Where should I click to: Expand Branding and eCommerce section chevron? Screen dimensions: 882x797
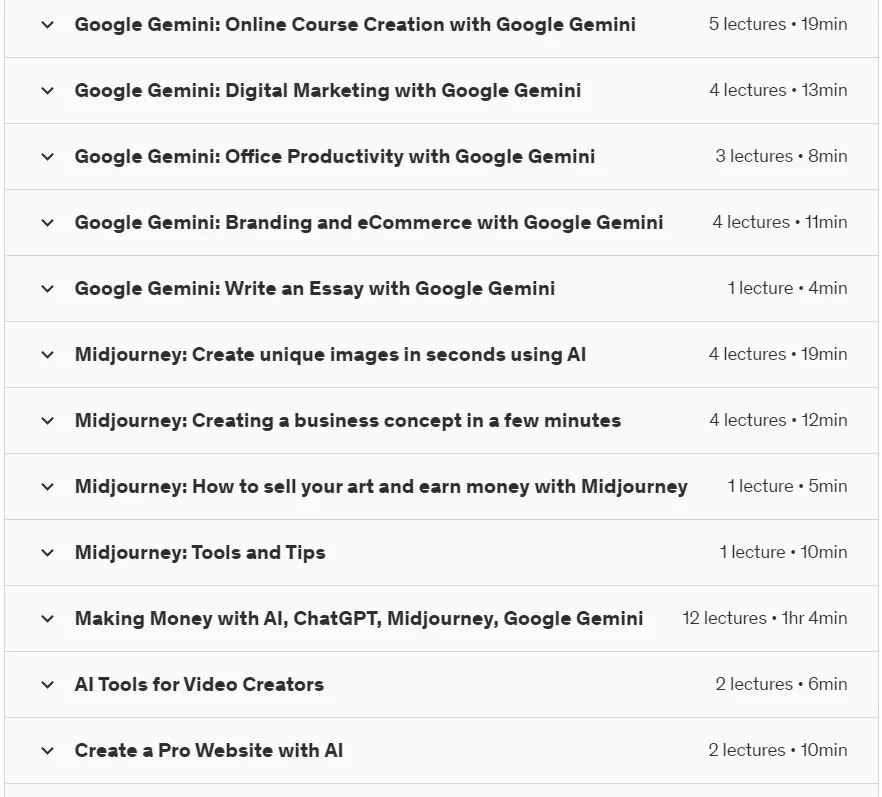[x=48, y=223]
